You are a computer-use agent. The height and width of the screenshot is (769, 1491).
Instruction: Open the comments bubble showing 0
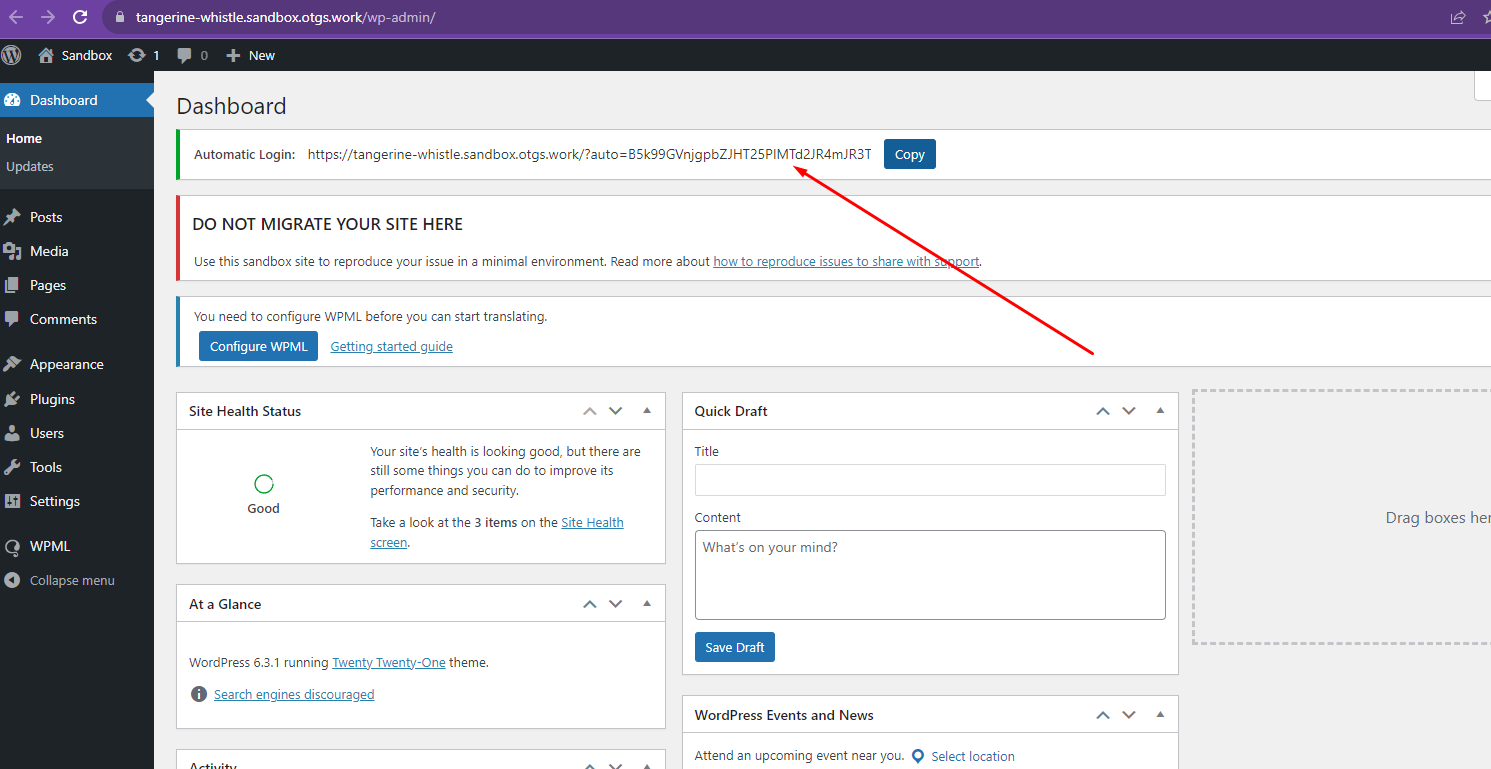coord(192,55)
